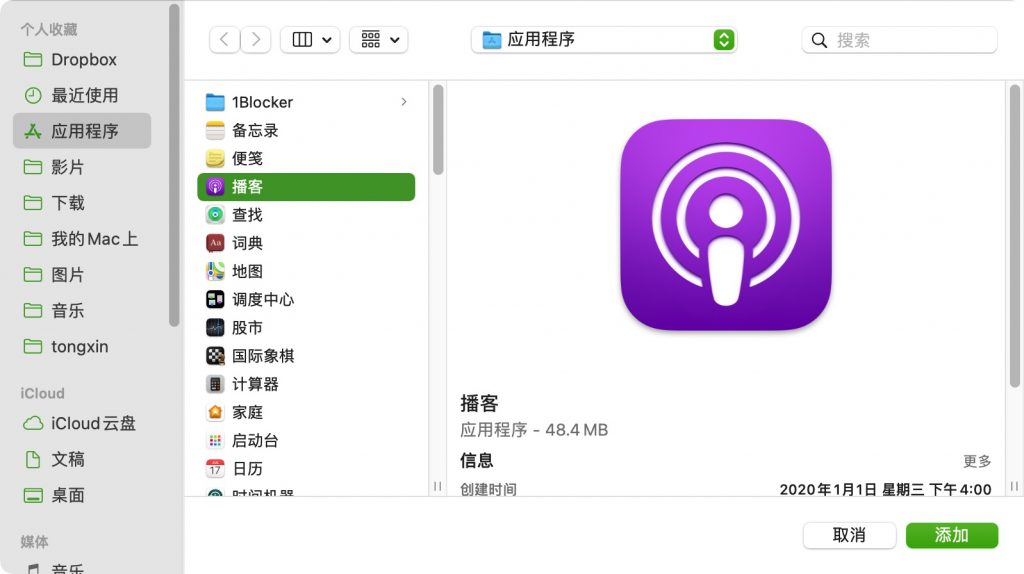Viewport: 1024px width, 574px height.
Task: Click the 股市 Stocks app icon
Action: [x=215, y=327]
